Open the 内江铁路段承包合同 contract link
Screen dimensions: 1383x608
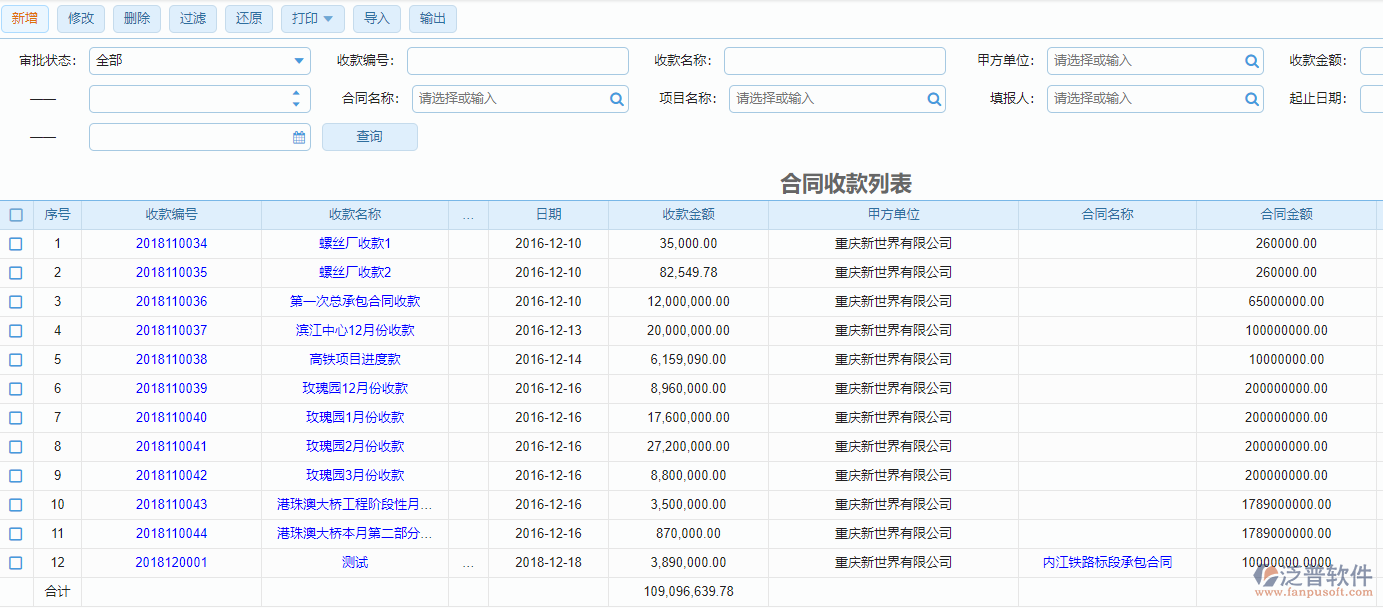coord(1106,562)
